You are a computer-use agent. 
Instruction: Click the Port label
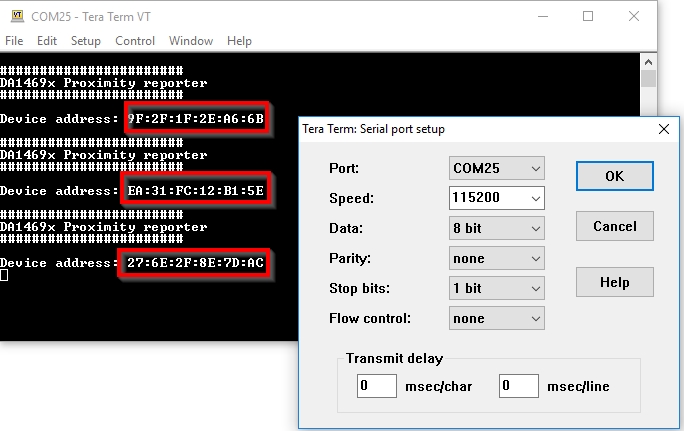click(x=344, y=168)
